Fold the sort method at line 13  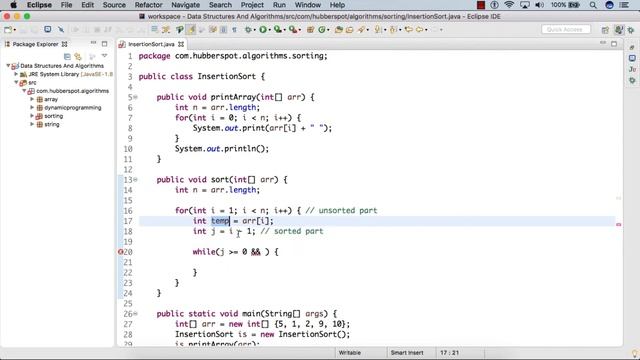click(x=136, y=180)
